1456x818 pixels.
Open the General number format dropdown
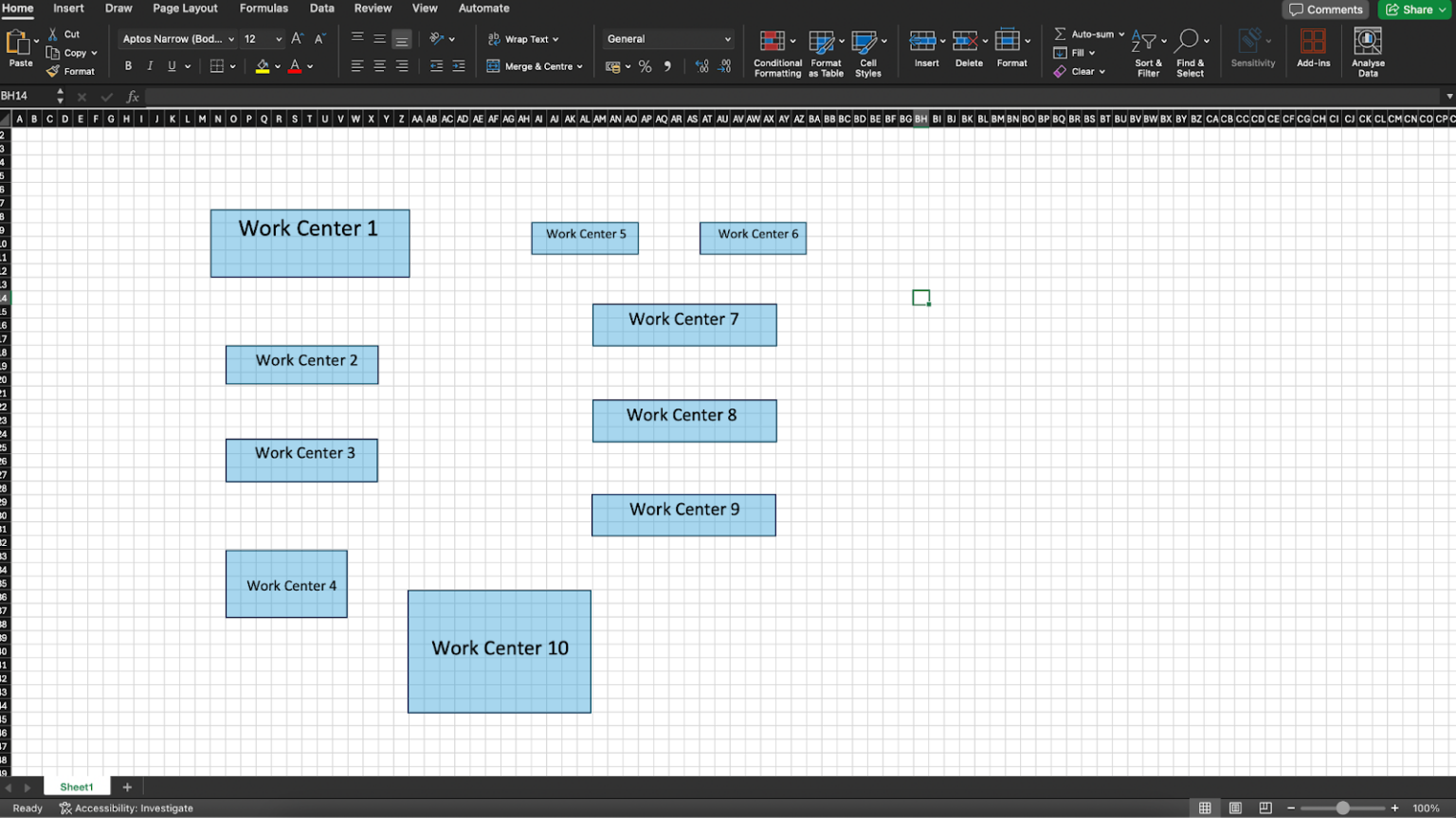click(x=667, y=39)
